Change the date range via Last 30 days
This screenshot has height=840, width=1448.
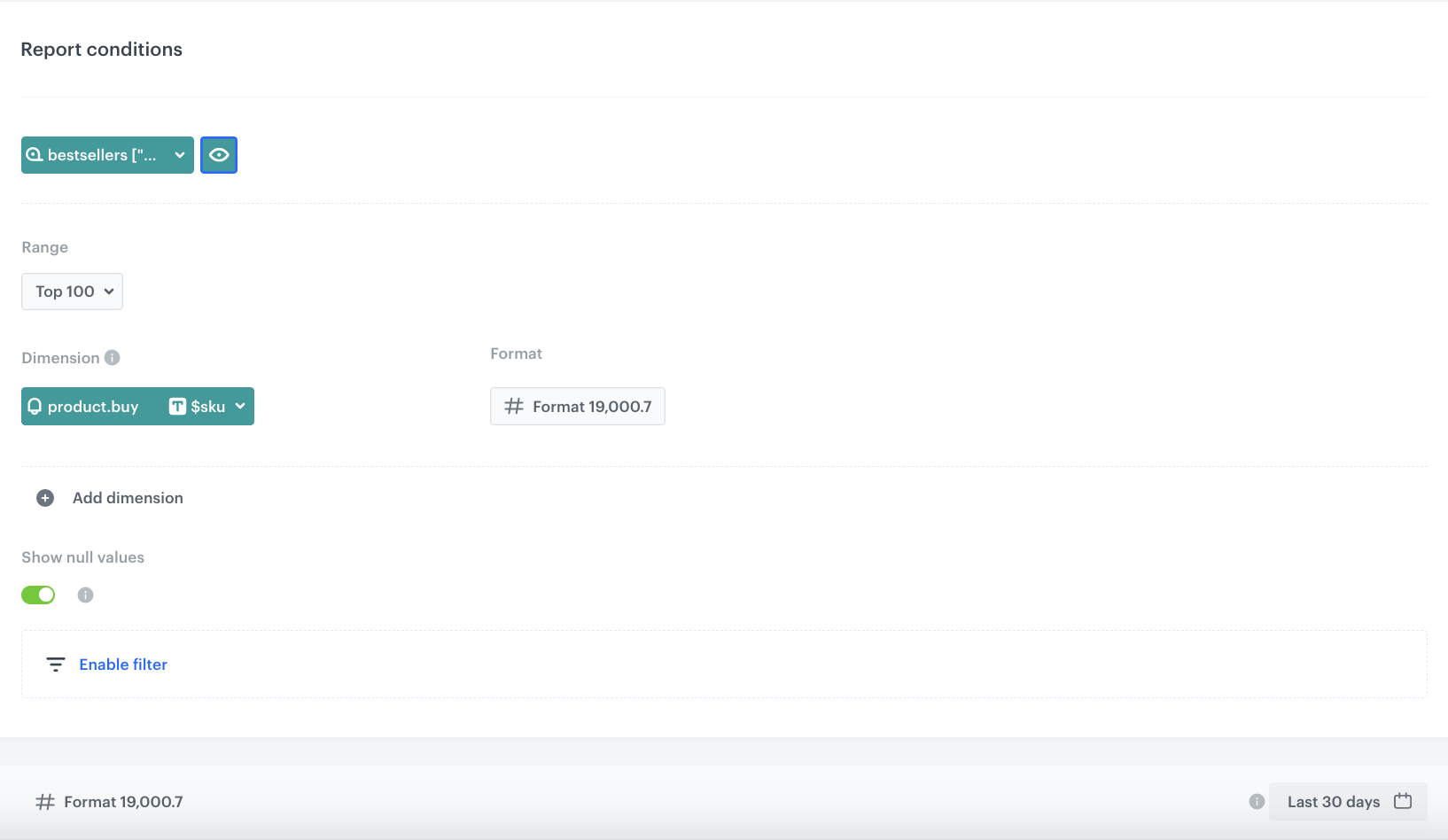(x=1334, y=801)
